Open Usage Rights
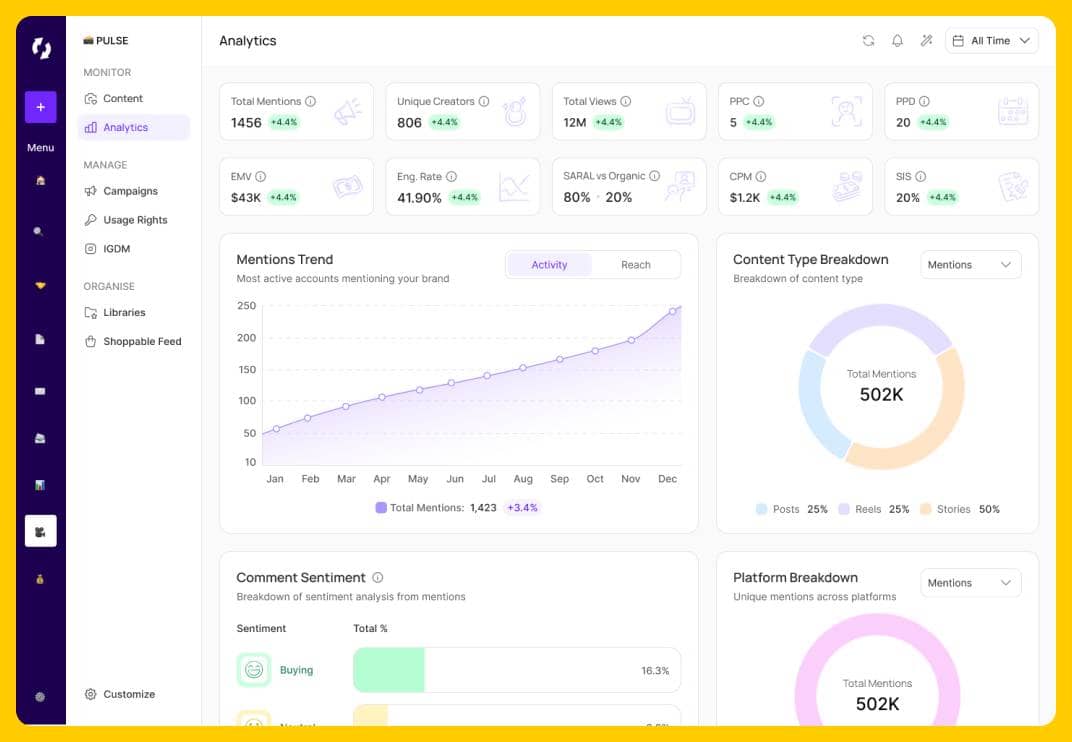The height and width of the screenshot is (742, 1072). (133, 220)
